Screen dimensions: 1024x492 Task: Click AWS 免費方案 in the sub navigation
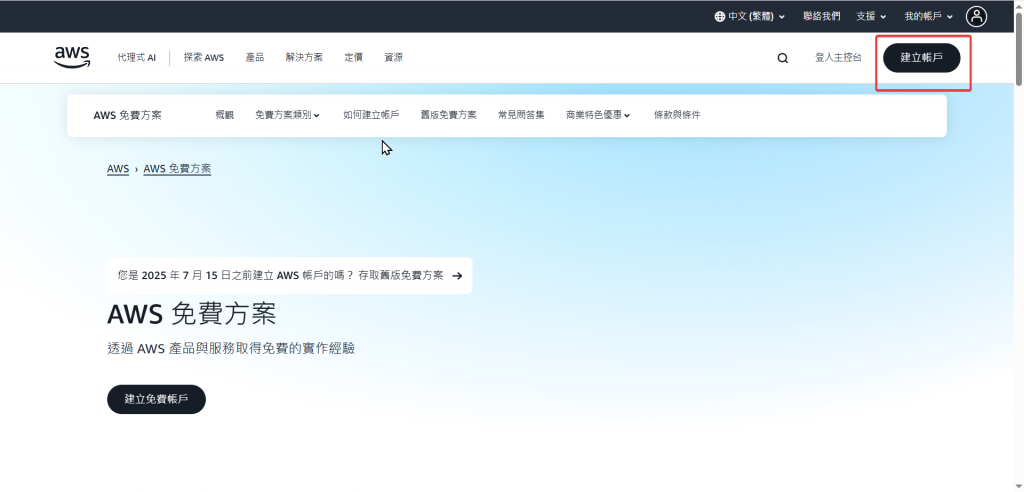[x=127, y=116]
